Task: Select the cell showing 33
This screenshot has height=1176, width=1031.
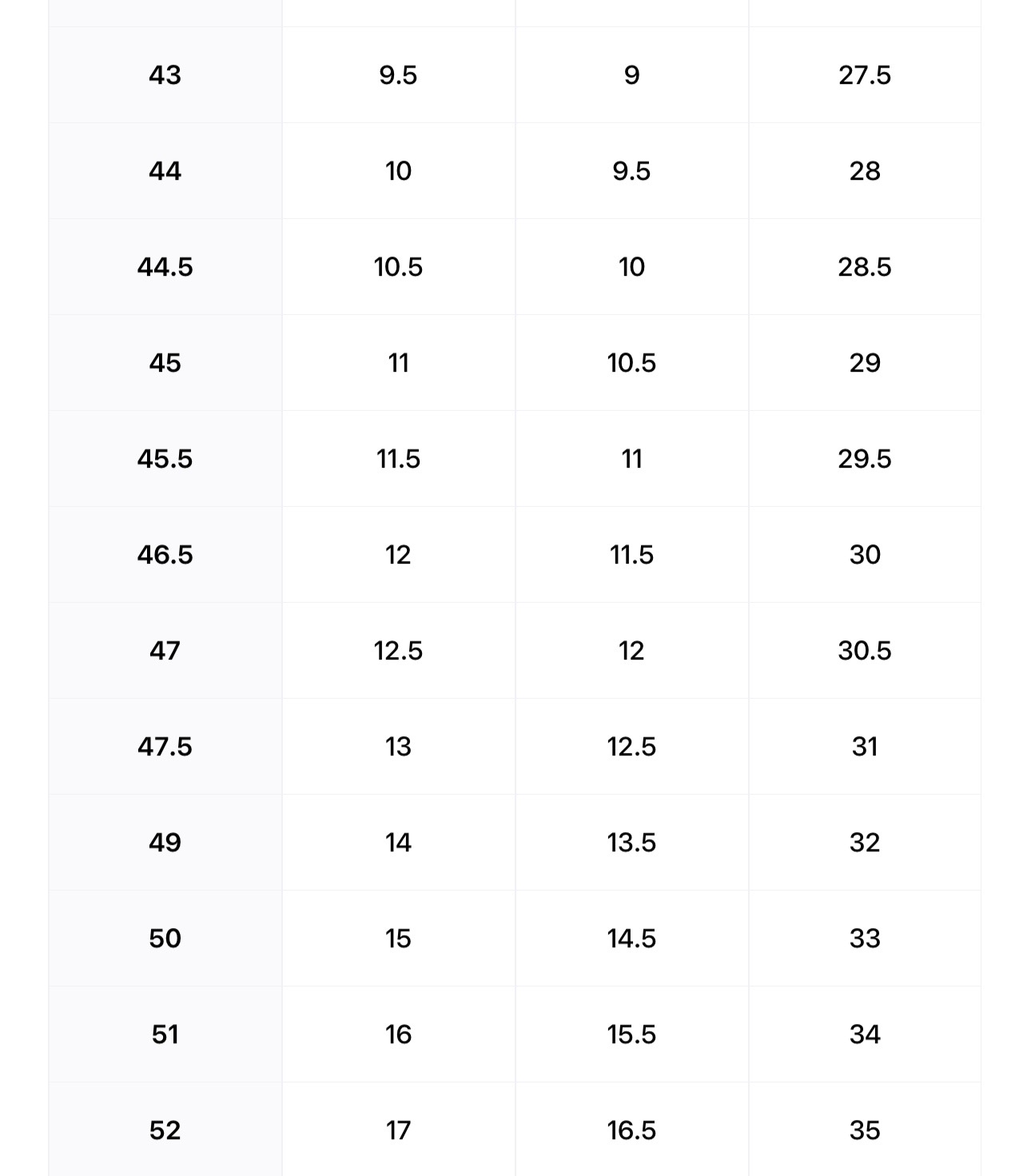Action: [864, 939]
